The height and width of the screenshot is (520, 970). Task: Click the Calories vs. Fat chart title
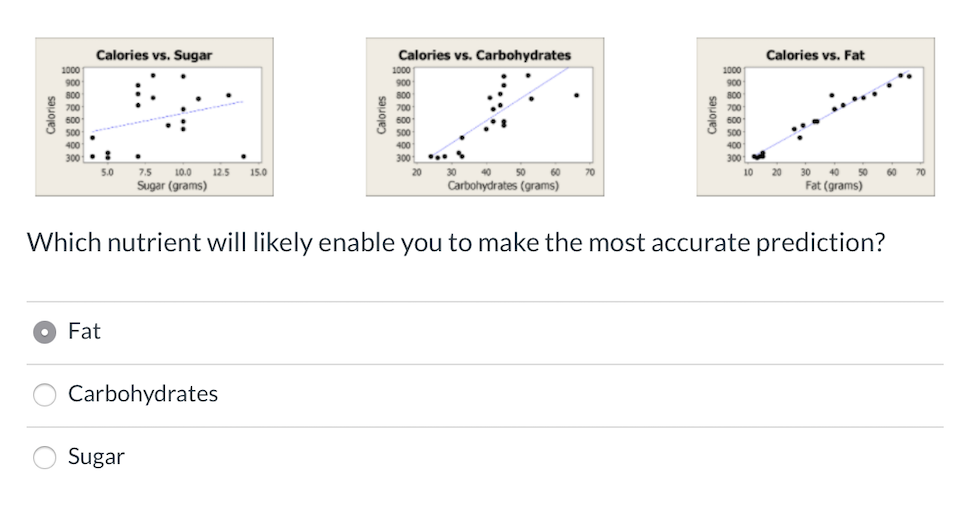(815, 55)
